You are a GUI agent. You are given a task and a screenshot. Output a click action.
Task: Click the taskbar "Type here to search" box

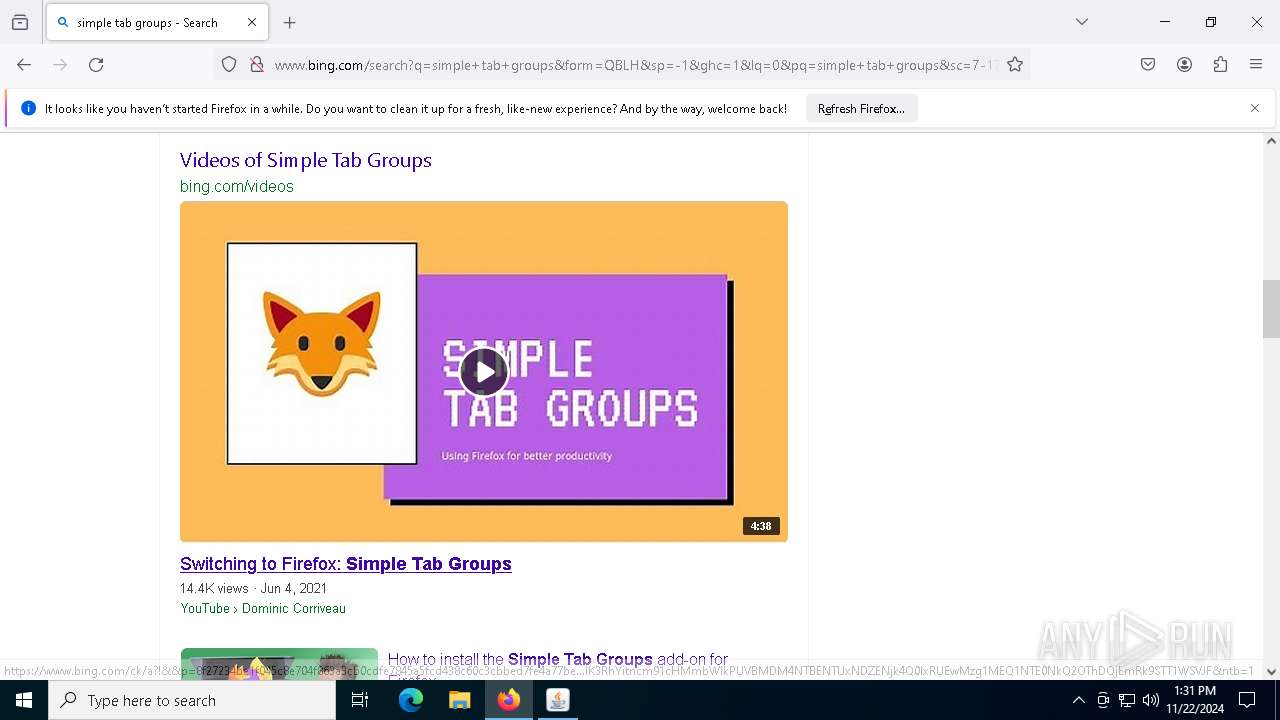click(x=192, y=700)
